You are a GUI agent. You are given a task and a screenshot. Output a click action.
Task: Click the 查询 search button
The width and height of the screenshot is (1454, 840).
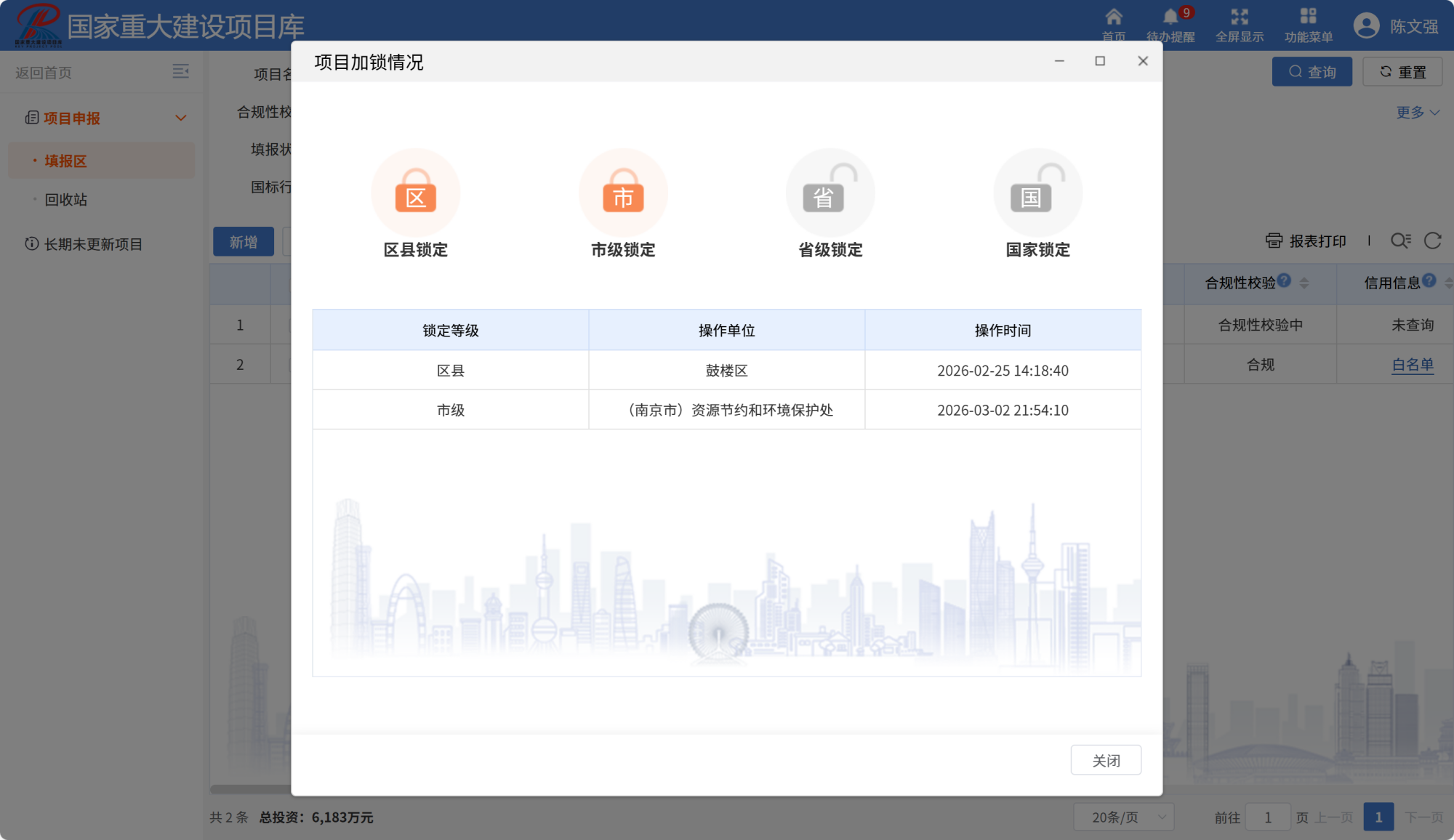(x=1312, y=72)
